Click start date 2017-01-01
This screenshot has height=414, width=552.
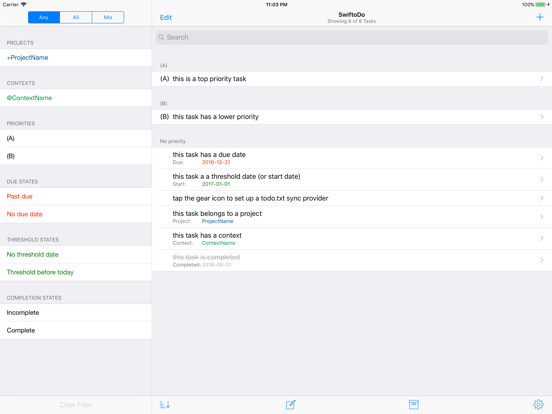216,184
